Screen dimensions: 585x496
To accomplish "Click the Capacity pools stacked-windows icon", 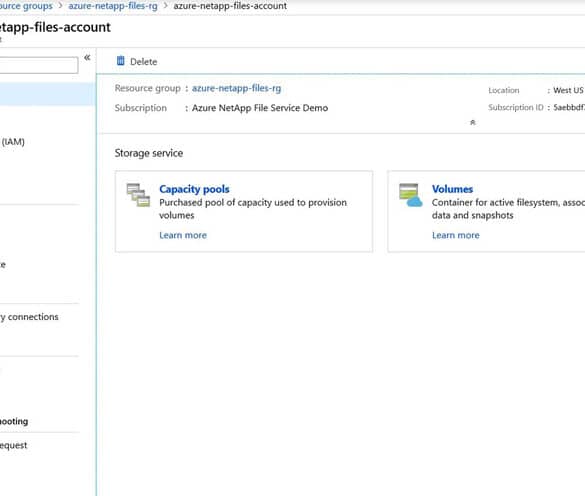I will coord(138,195).
